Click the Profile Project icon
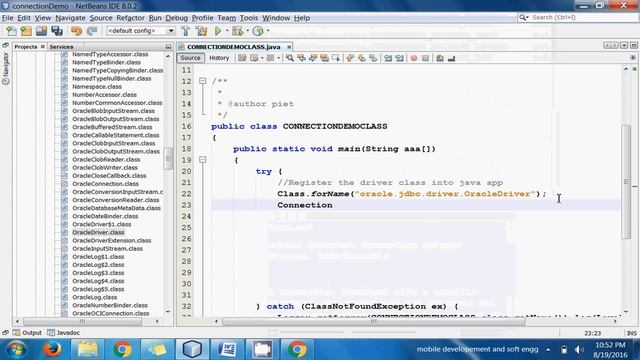 pos(258,31)
